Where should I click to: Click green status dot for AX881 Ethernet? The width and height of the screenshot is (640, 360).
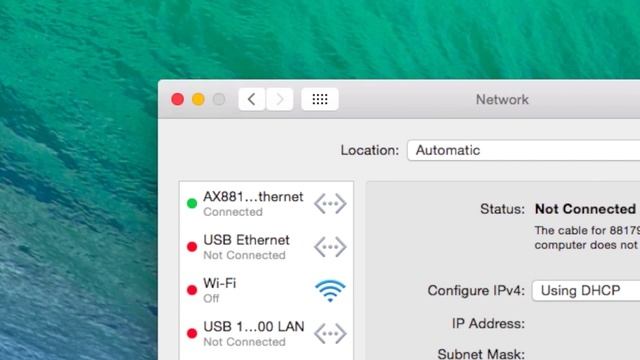pos(192,203)
